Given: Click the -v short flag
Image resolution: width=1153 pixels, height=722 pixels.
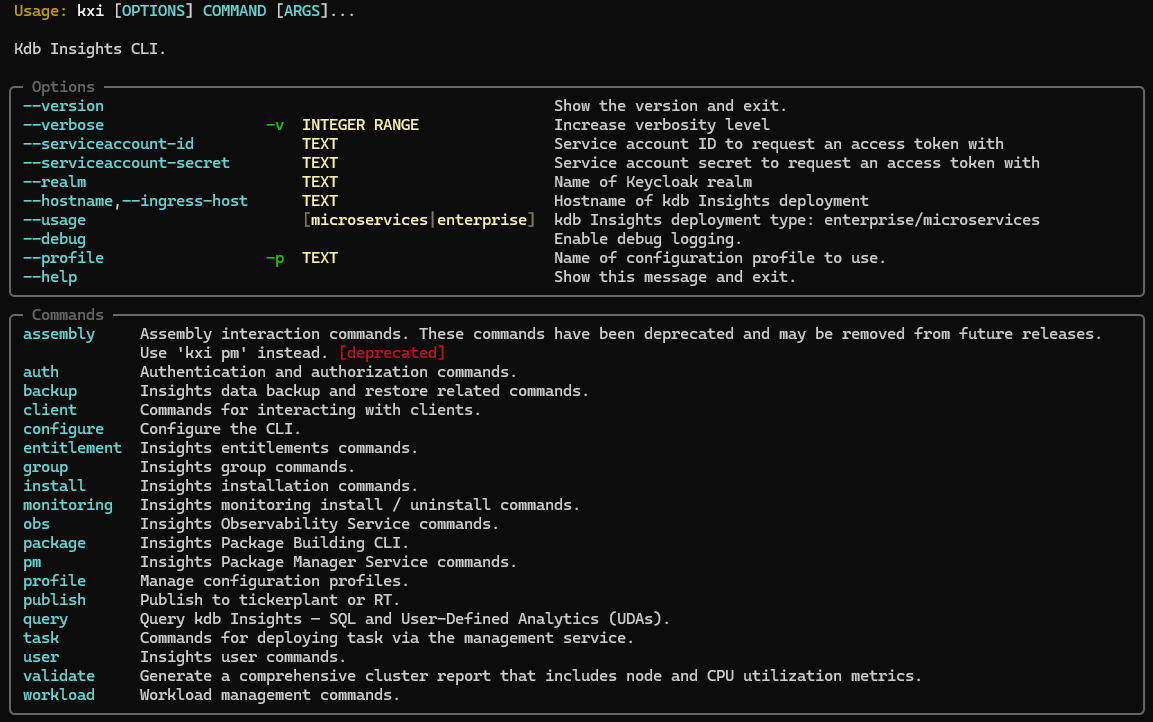Looking at the screenshot, I should (x=275, y=125).
